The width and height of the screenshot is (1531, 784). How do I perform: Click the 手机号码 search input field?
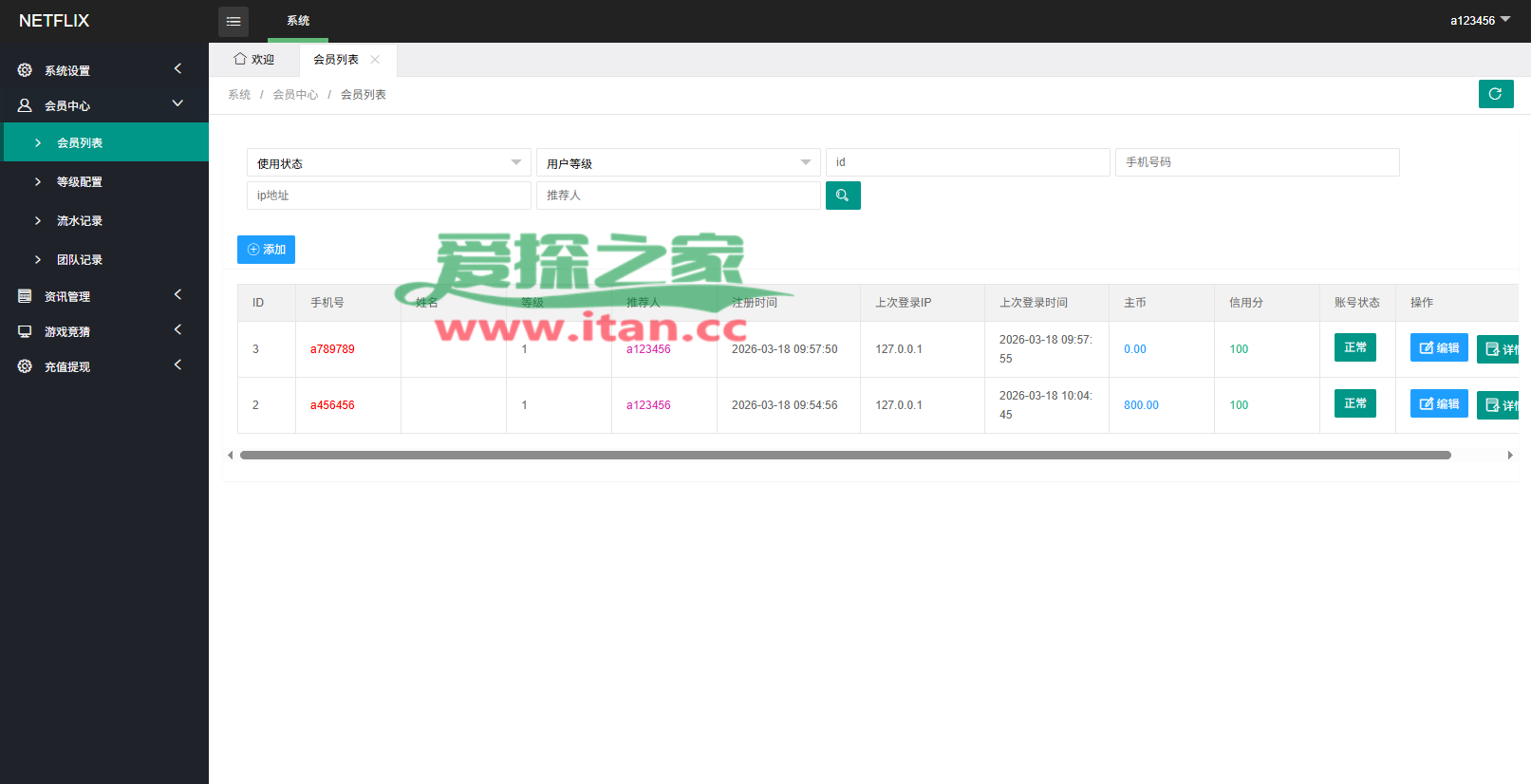pyautogui.click(x=1257, y=162)
